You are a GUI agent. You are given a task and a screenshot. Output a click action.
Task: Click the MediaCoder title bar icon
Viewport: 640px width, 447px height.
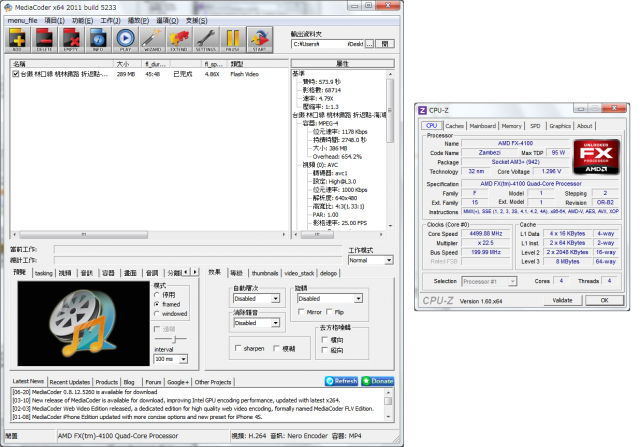8,7
